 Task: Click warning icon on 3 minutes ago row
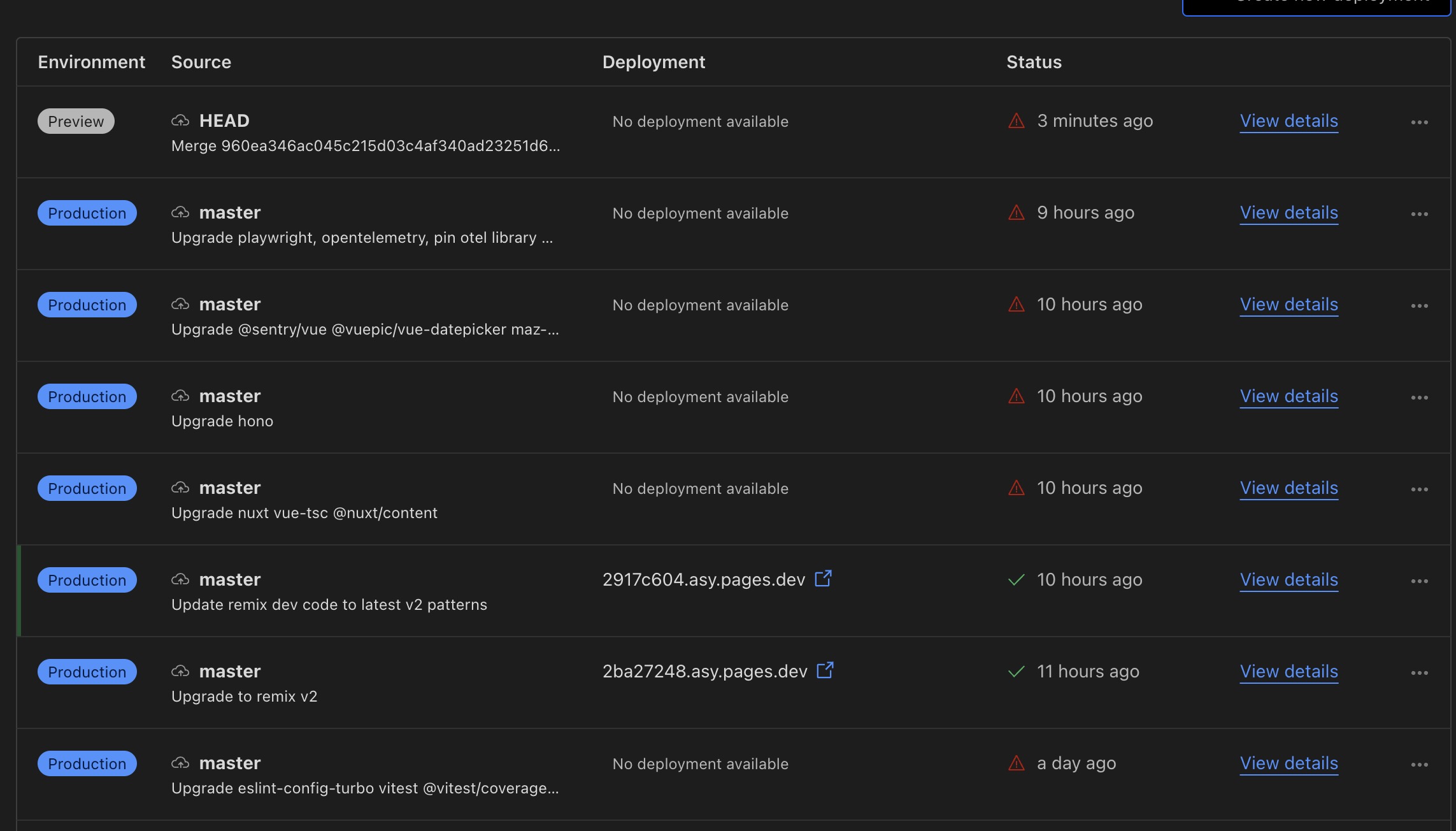(1017, 120)
